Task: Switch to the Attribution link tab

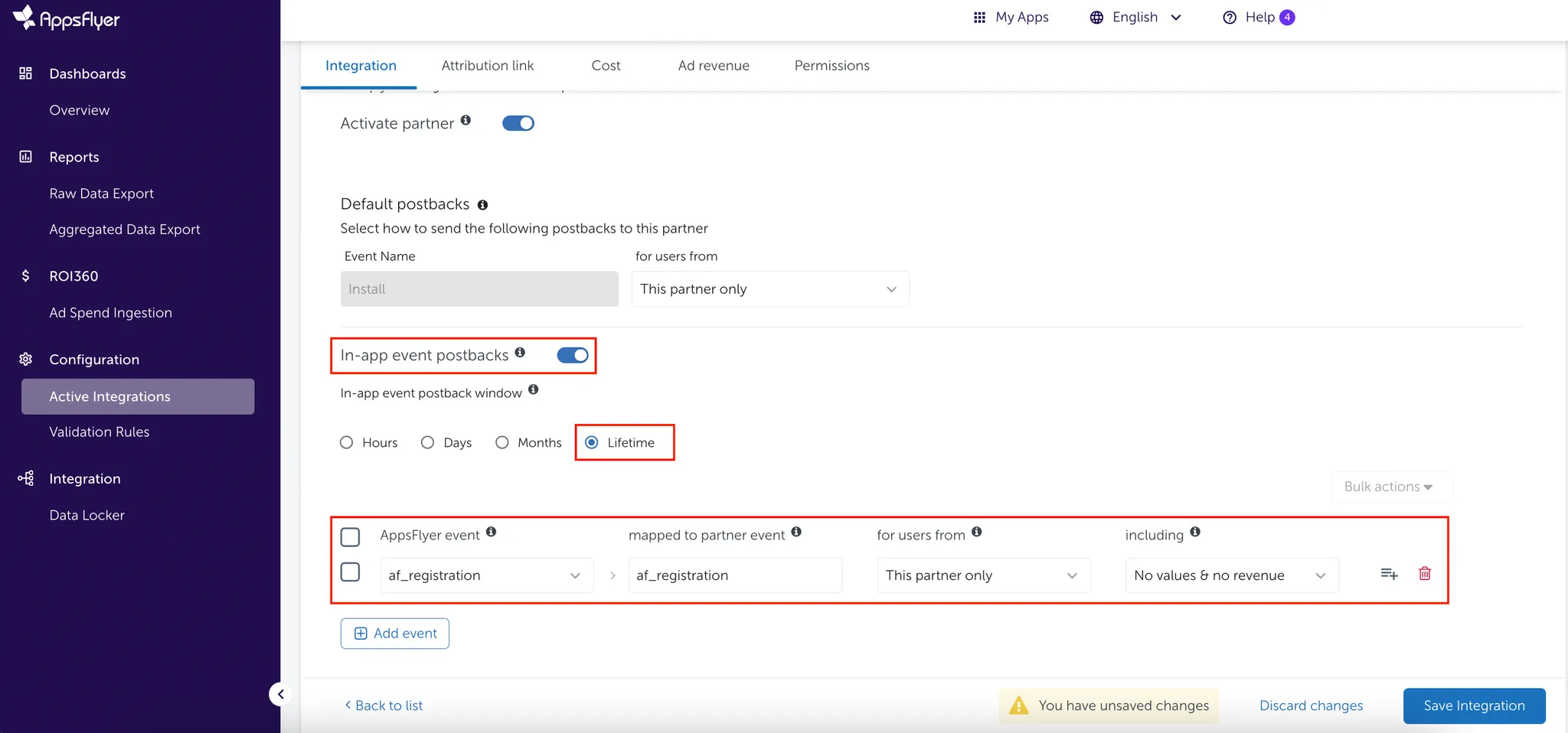Action: pyautogui.click(x=488, y=66)
